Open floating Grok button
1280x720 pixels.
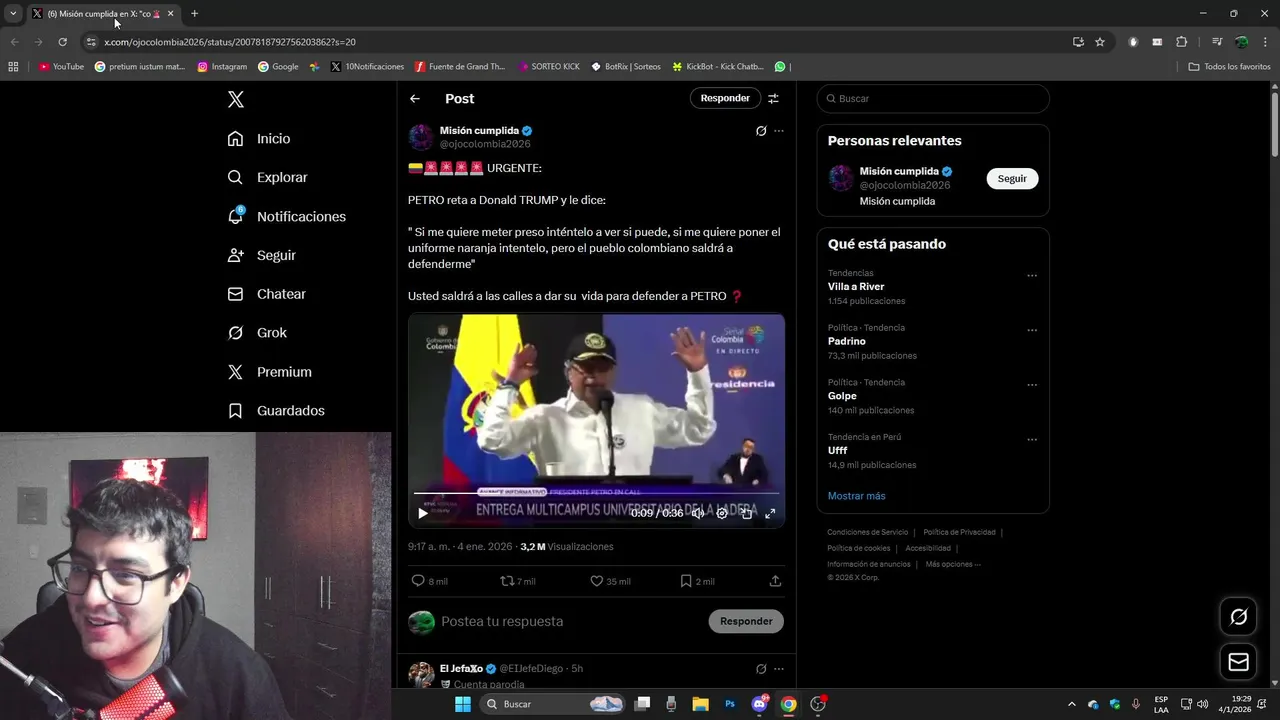(1238, 617)
